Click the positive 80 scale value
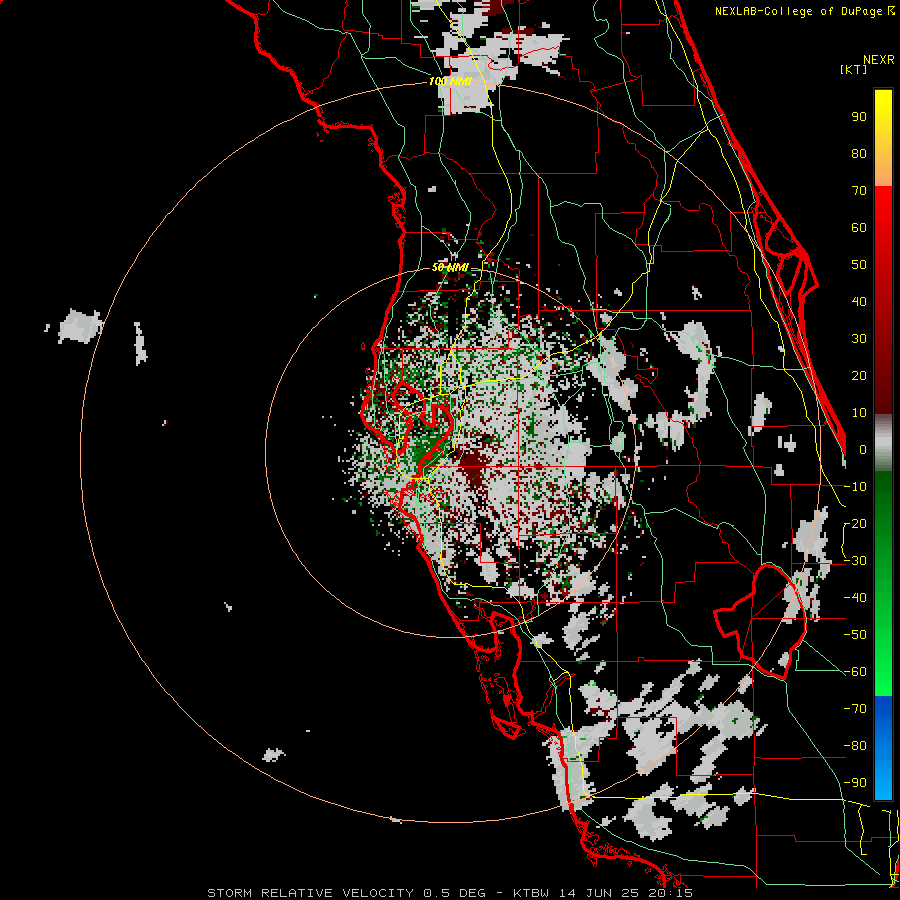The height and width of the screenshot is (900, 900). coord(859,153)
